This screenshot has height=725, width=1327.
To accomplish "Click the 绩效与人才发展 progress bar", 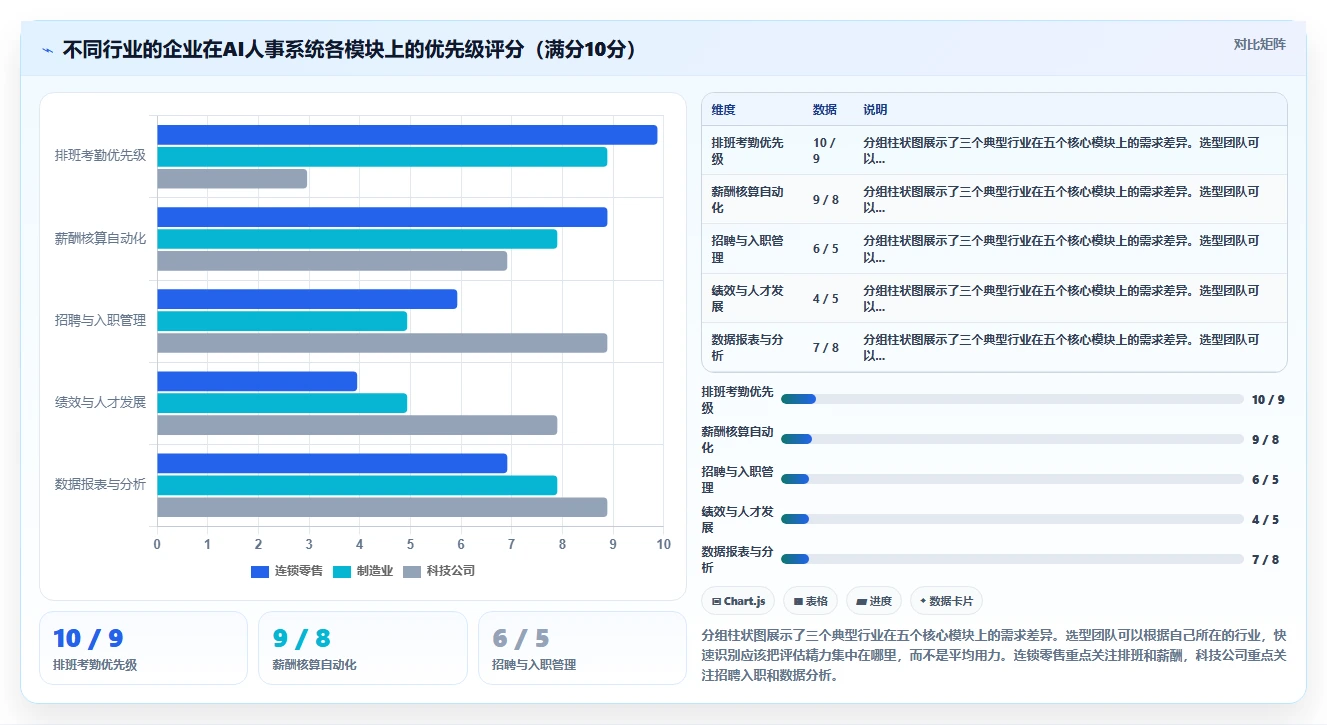I will tap(1012, 519).
